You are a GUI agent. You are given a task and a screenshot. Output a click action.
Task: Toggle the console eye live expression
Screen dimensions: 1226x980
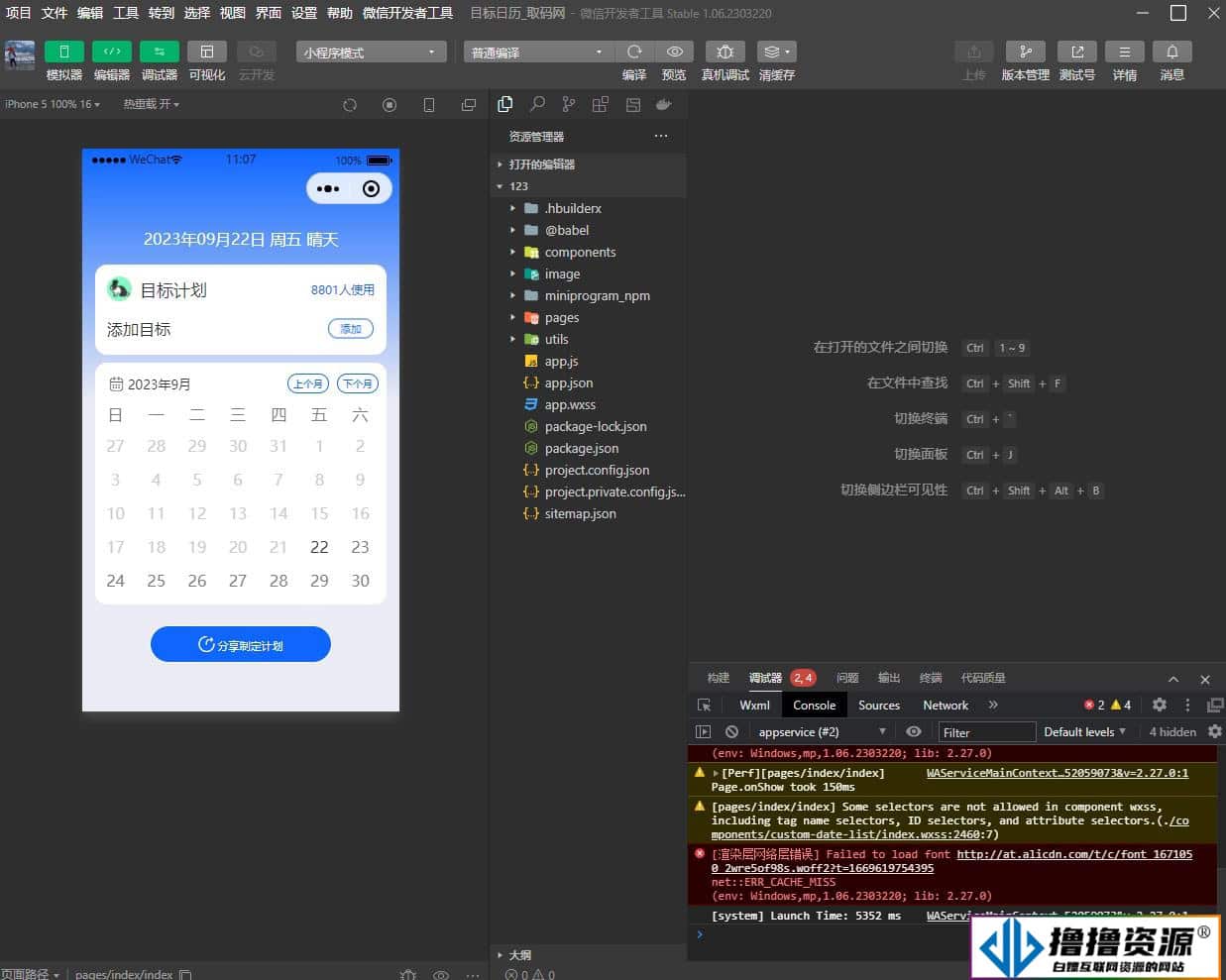pos(914,732)
